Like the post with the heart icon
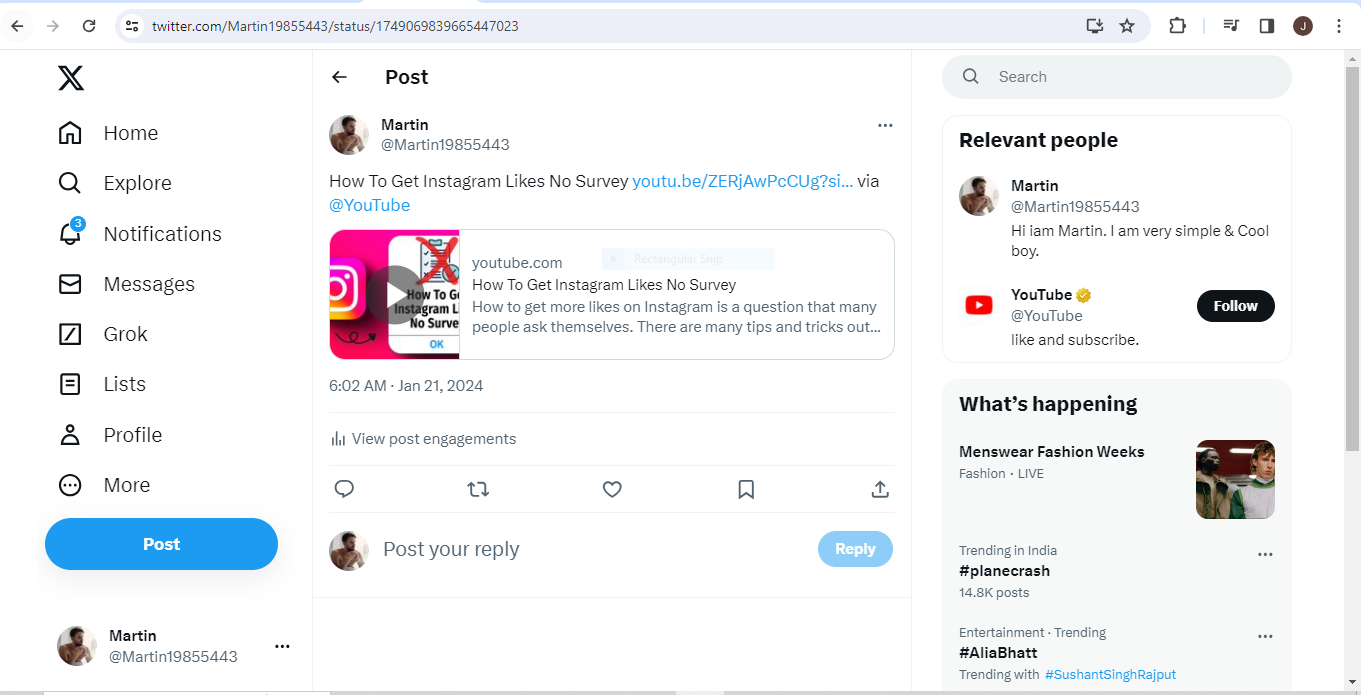 coord(612,489)
